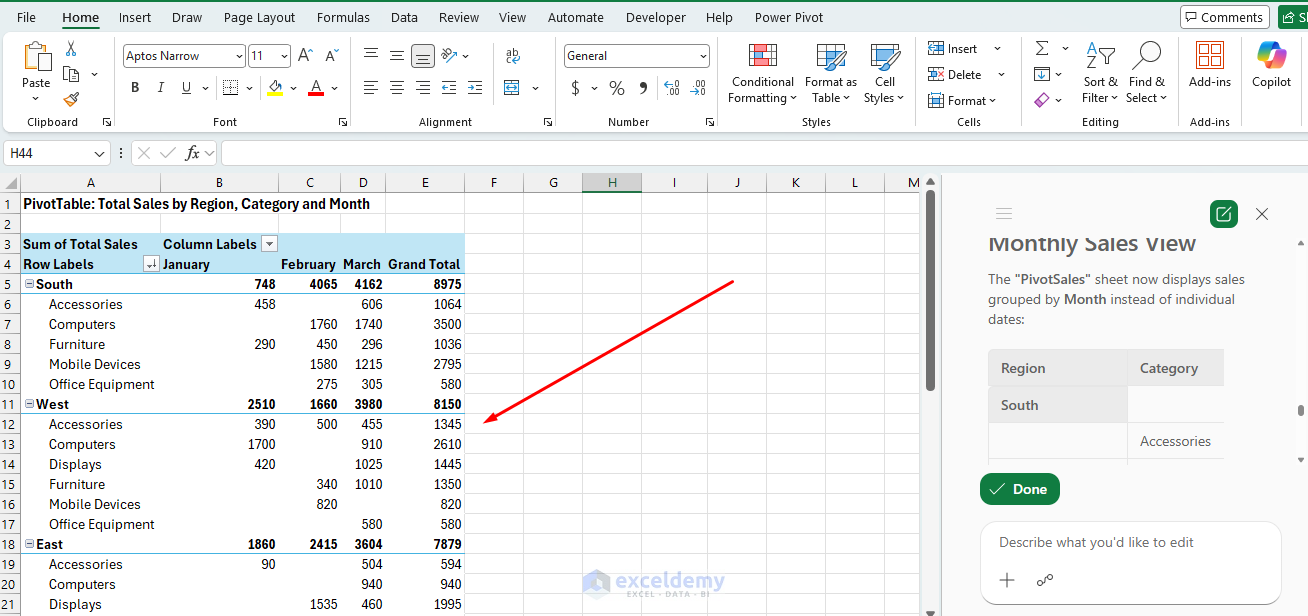Collapse the South region group
Screen dimensions: 1308x616
tap(29, 284)
